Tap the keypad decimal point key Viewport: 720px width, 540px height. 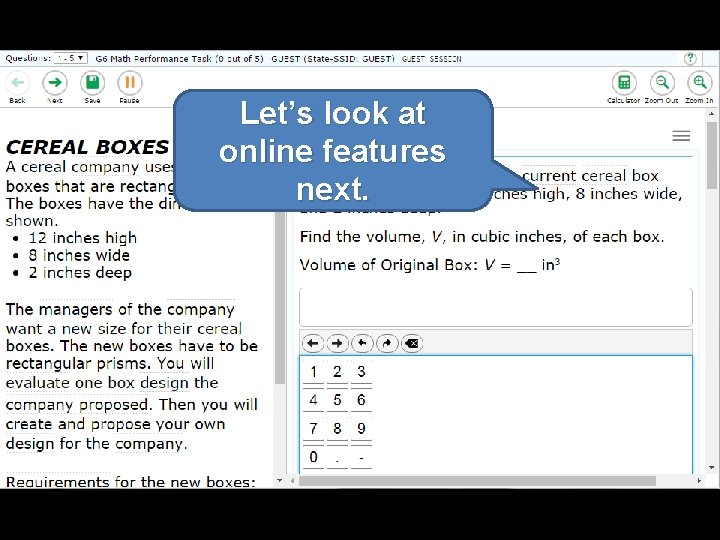tap(337, 457)
